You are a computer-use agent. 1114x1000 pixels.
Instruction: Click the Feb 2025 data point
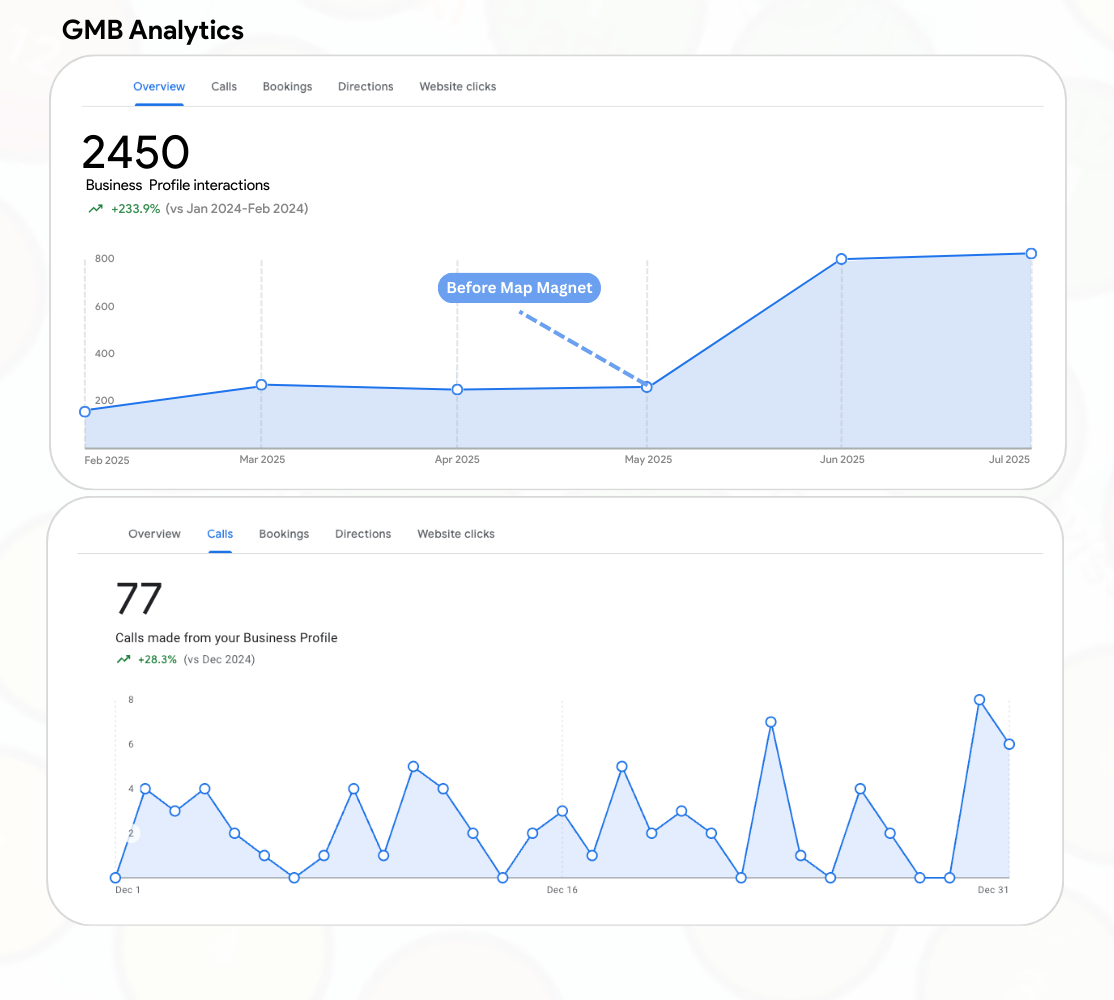click(85, 412)
